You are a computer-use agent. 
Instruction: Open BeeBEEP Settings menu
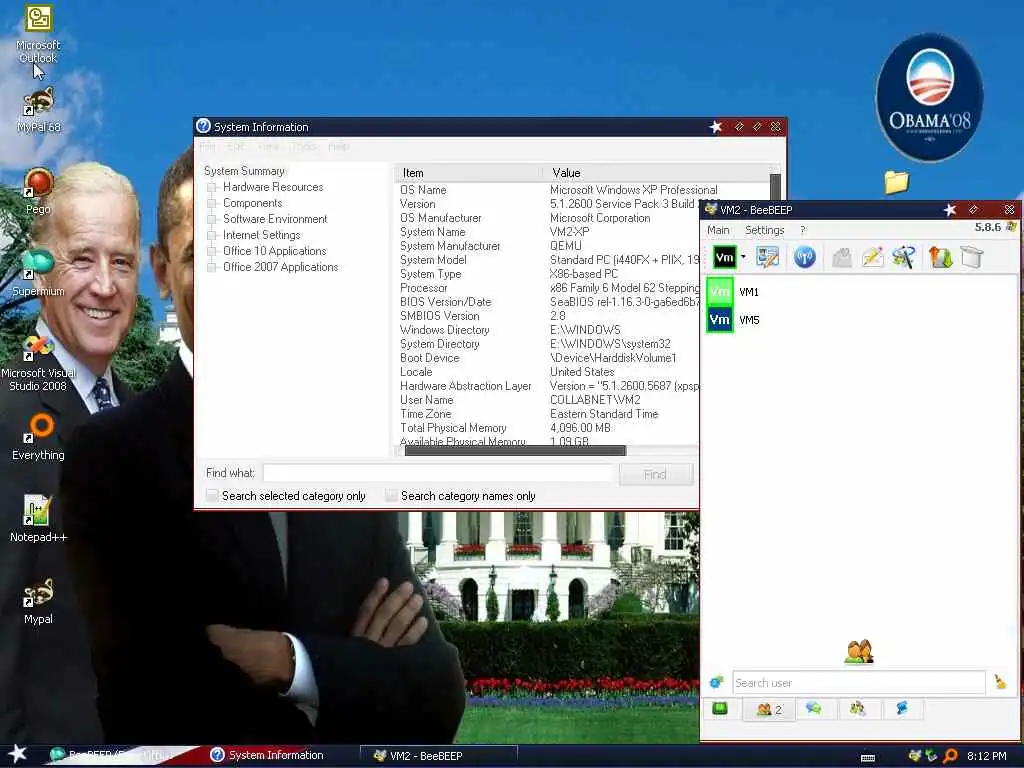(764, 230)
